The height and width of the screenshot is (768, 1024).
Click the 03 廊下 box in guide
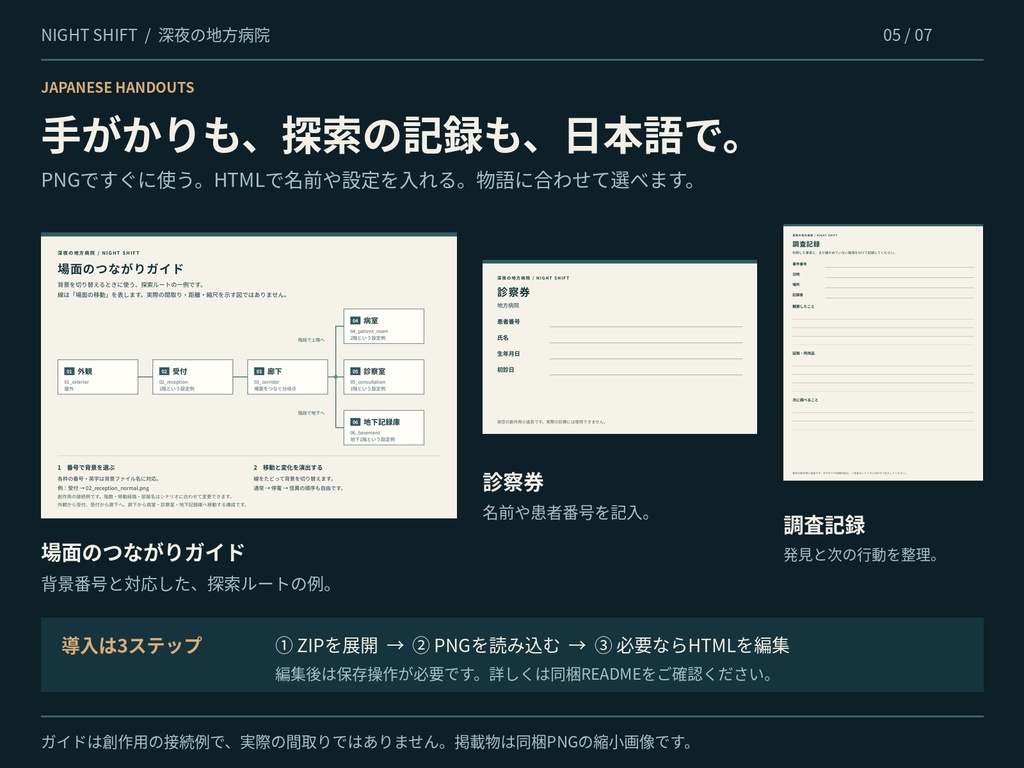click(287, 377)
